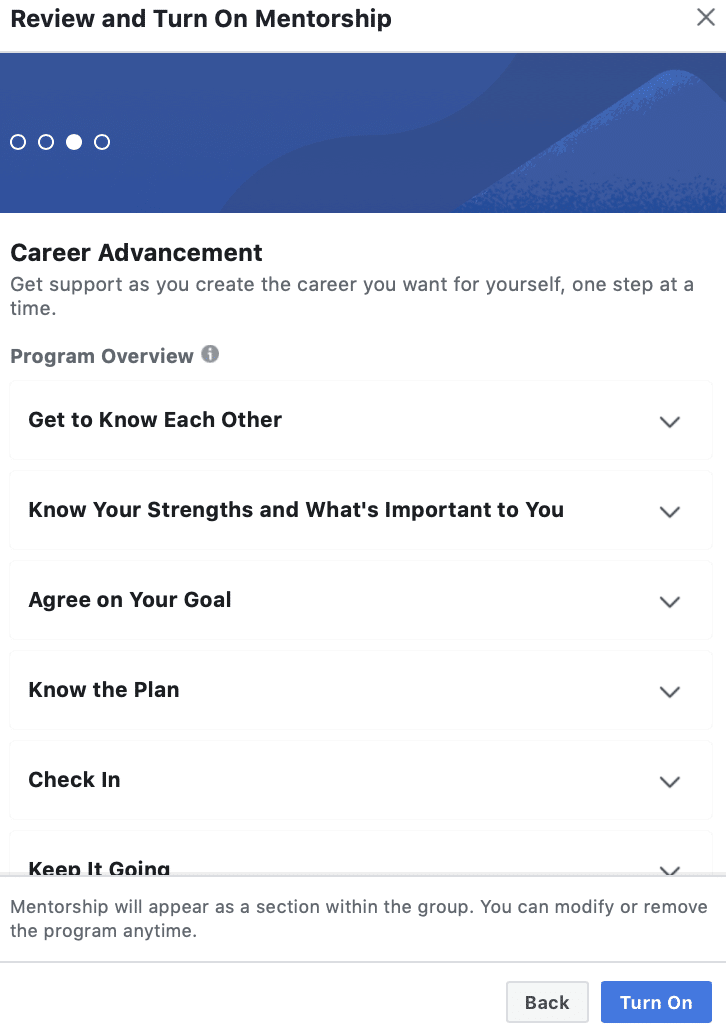The image size is (726, 1034).
Task: Select the third filled step dot
Action: pos(74,142)
